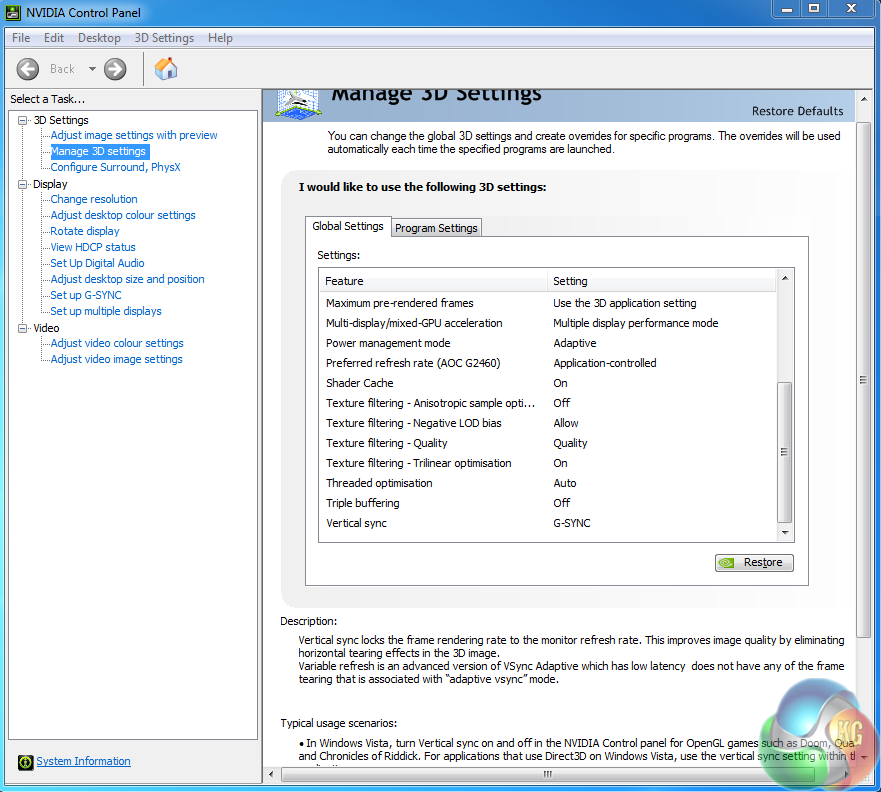The image size is (881, 792).
Task: Open the Help menu
Action: (x=220, y=38)
